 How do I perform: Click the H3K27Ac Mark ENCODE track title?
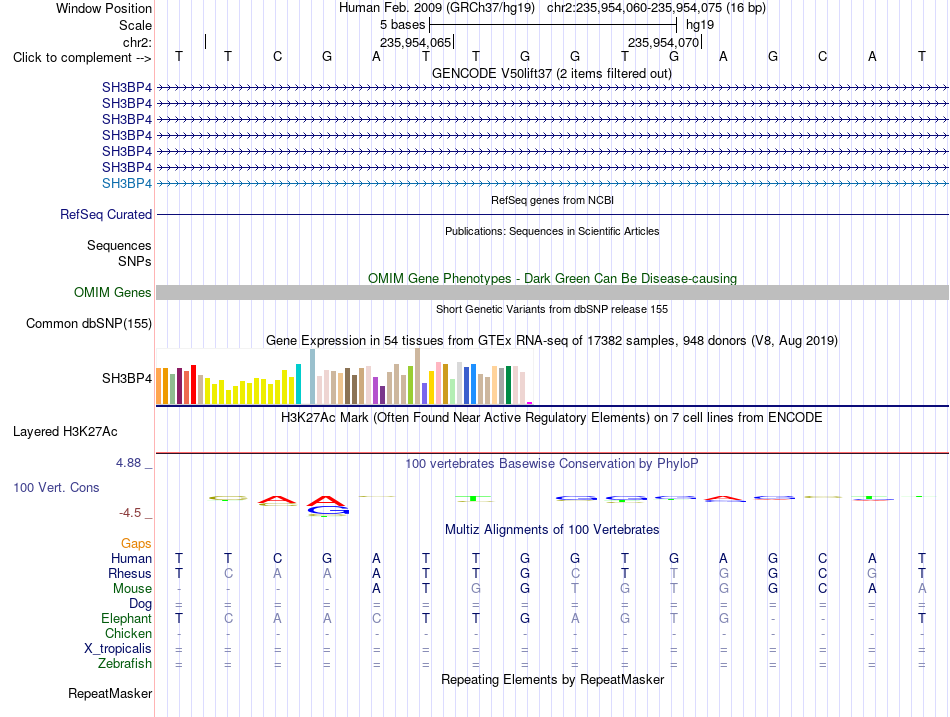point(552,418)
